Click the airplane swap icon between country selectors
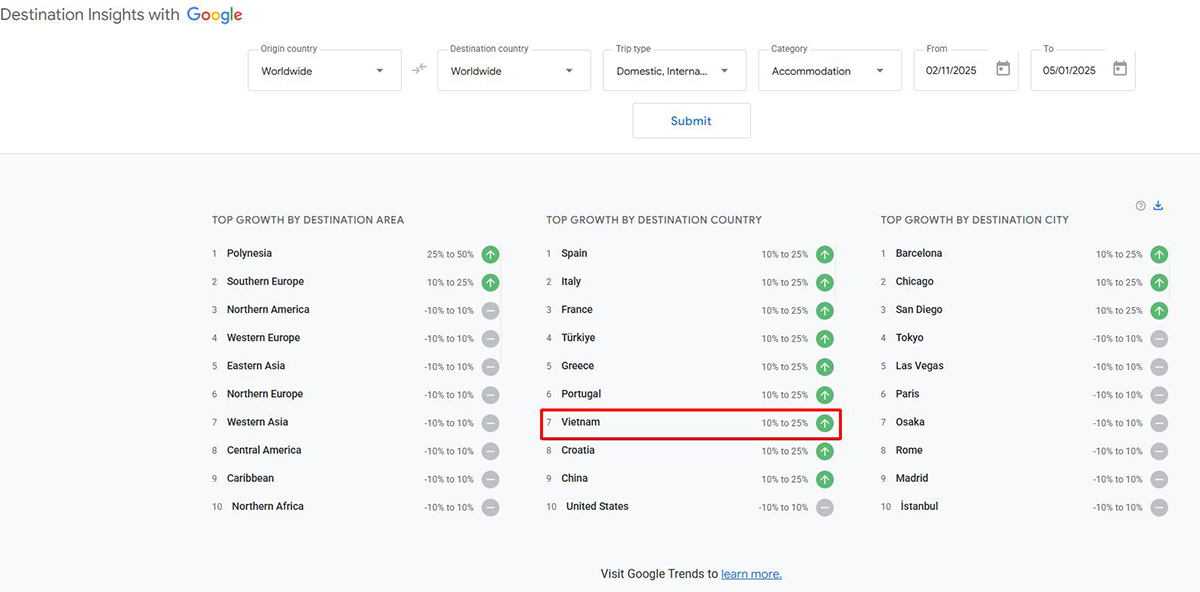Screen dimensions: 1200x592 tap(418, 69)
